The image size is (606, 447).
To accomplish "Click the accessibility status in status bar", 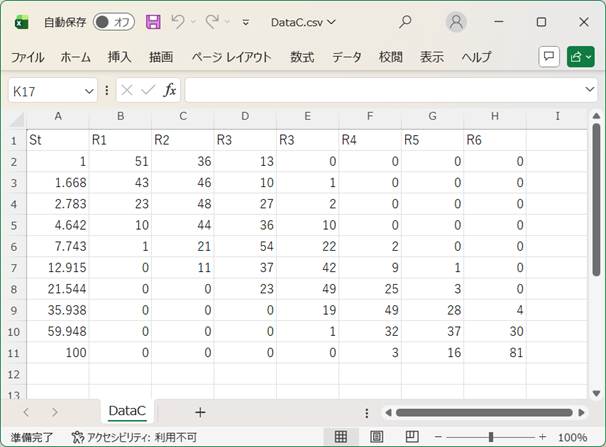I will coord(134,437).
